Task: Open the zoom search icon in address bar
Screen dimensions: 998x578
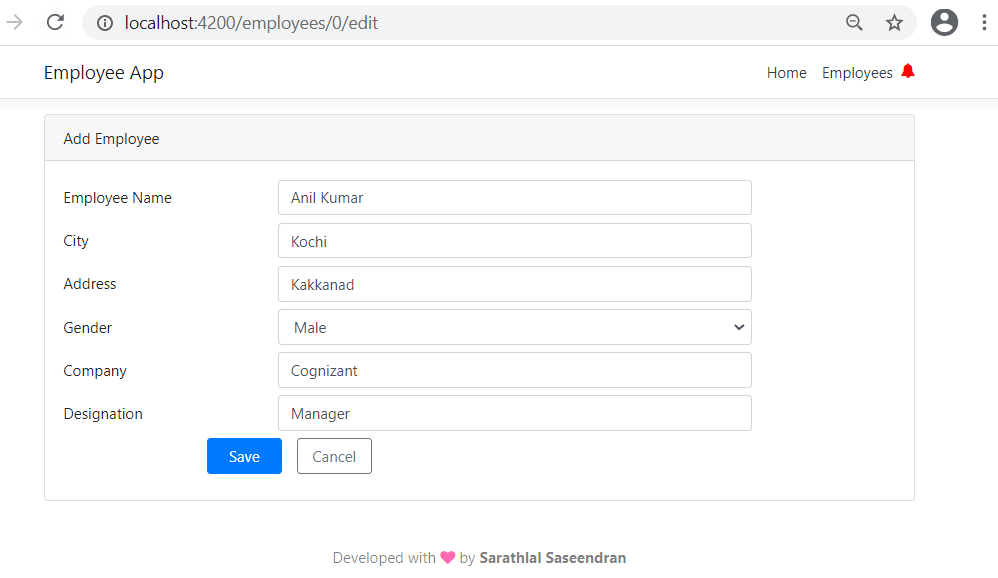Action: [854, 22]
